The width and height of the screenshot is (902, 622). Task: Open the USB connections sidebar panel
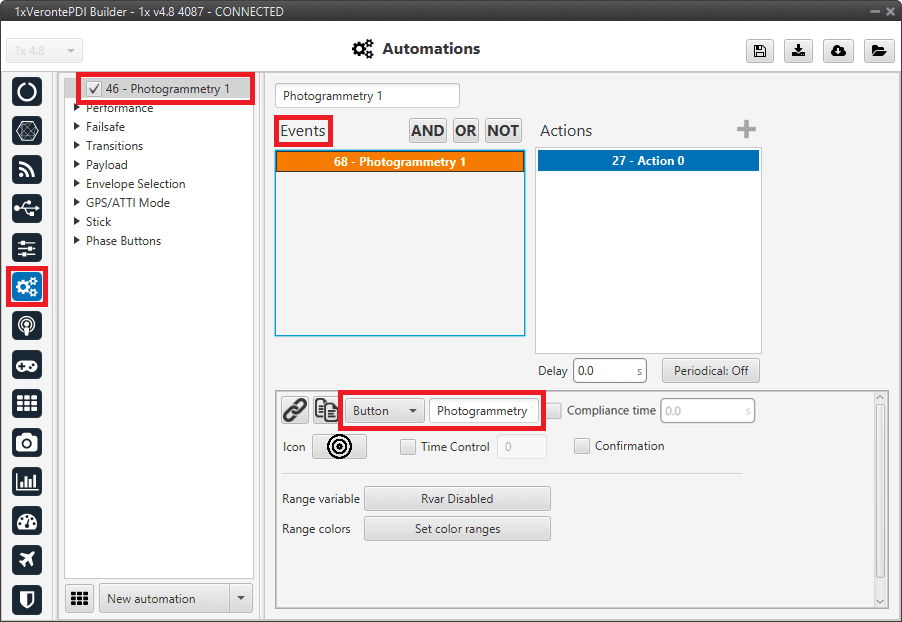[x=27, y=209]
